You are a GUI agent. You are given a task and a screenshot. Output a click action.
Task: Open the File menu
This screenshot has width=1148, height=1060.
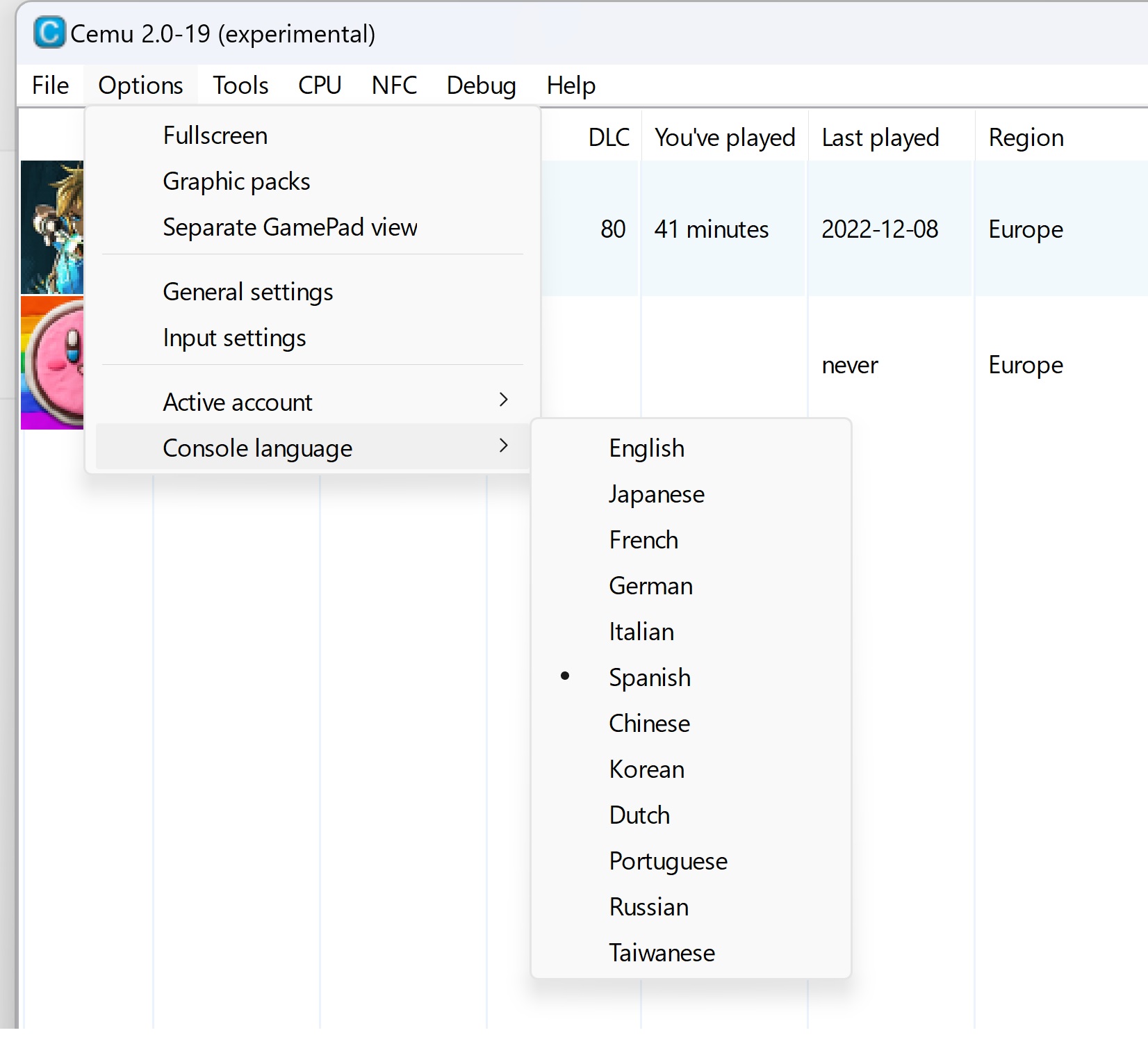point(50,85)
